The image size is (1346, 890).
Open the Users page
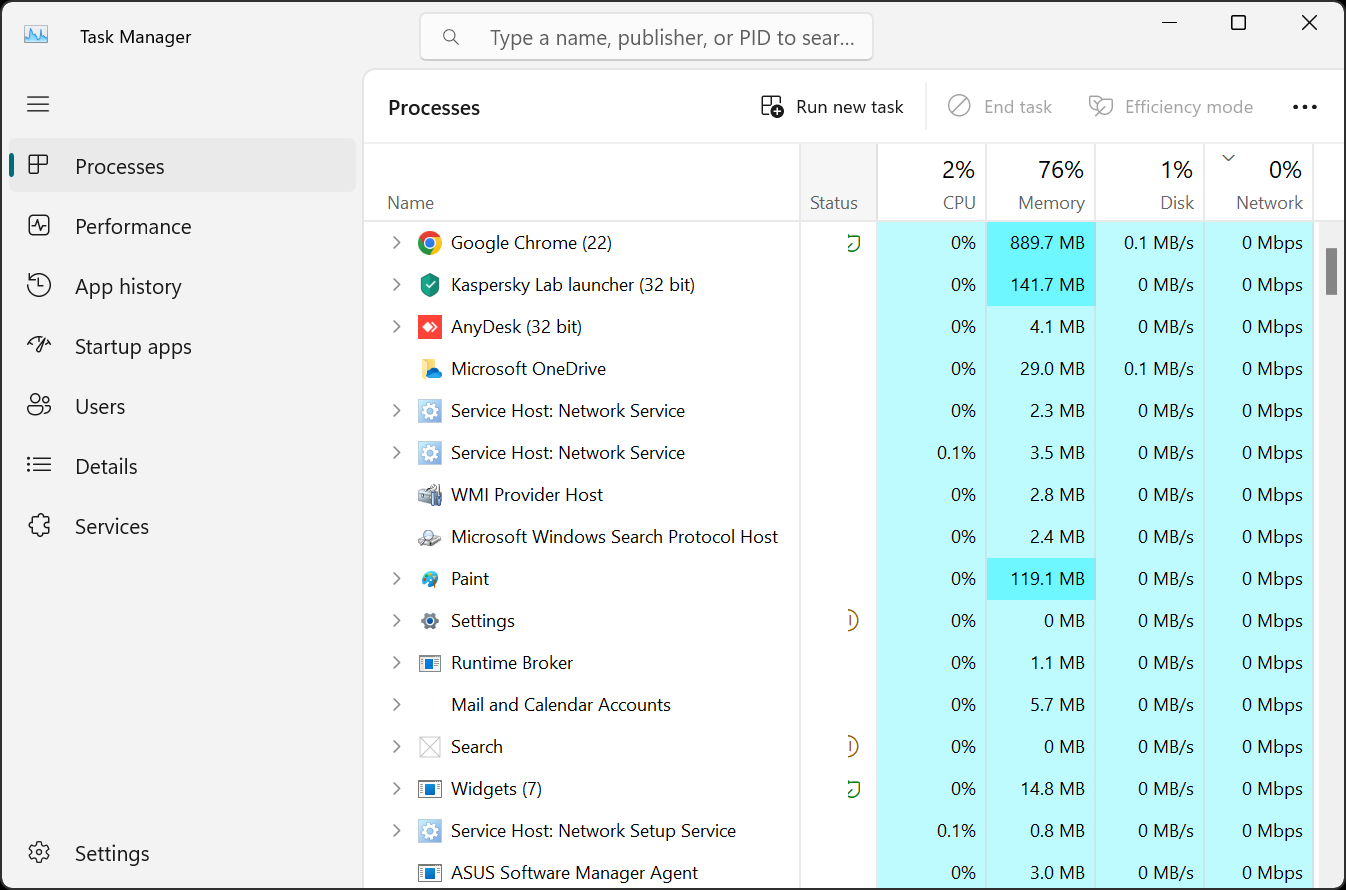coord(183,406)
